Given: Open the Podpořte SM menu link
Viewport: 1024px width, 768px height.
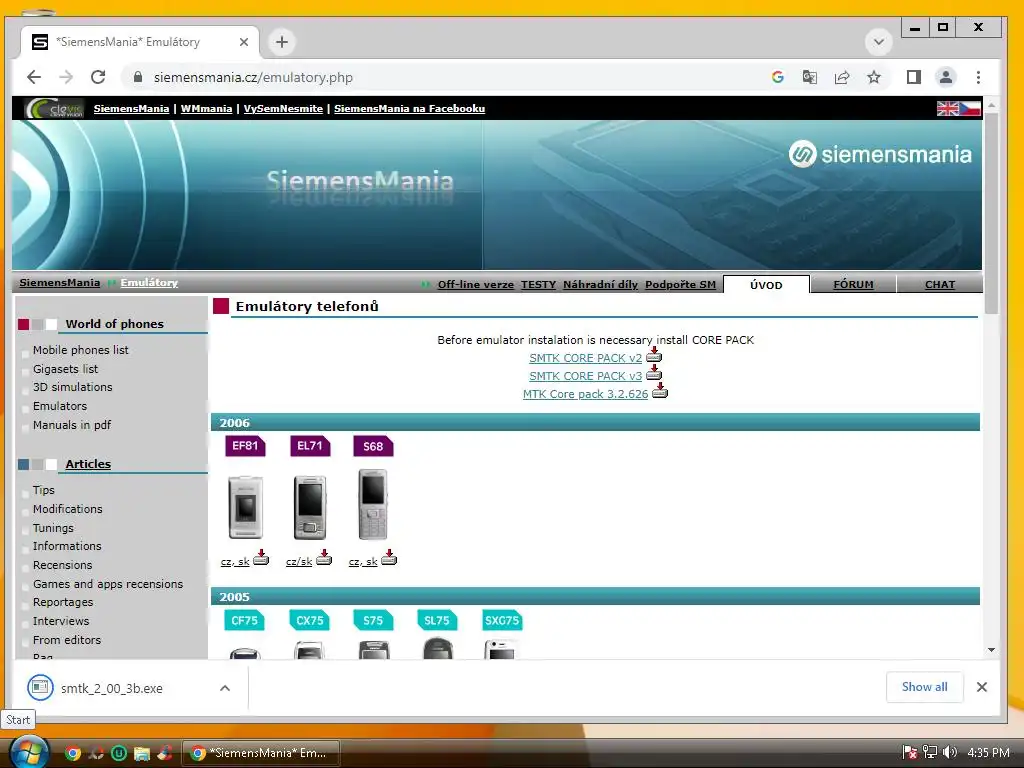Looking at the screenshot, I should (x=680, y=285).
